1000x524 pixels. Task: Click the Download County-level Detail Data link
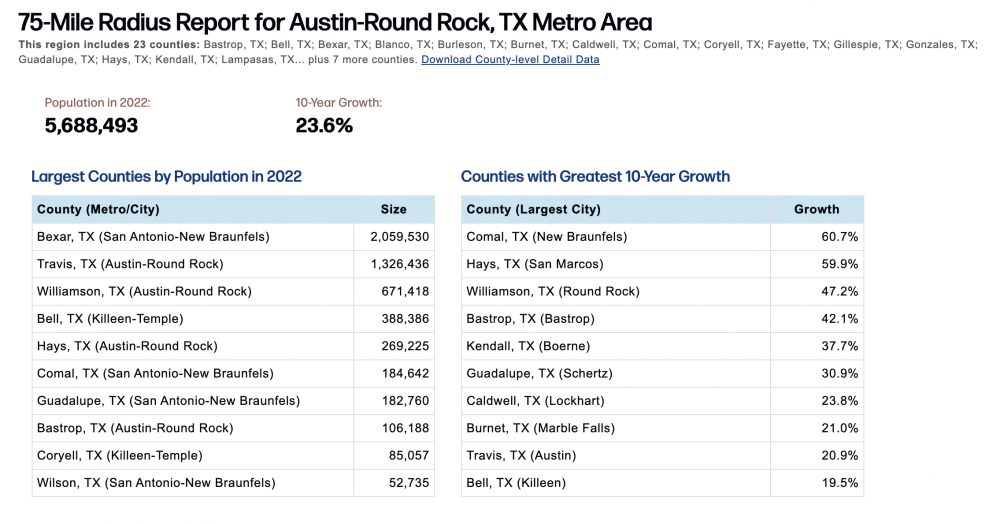coord(510,60)
